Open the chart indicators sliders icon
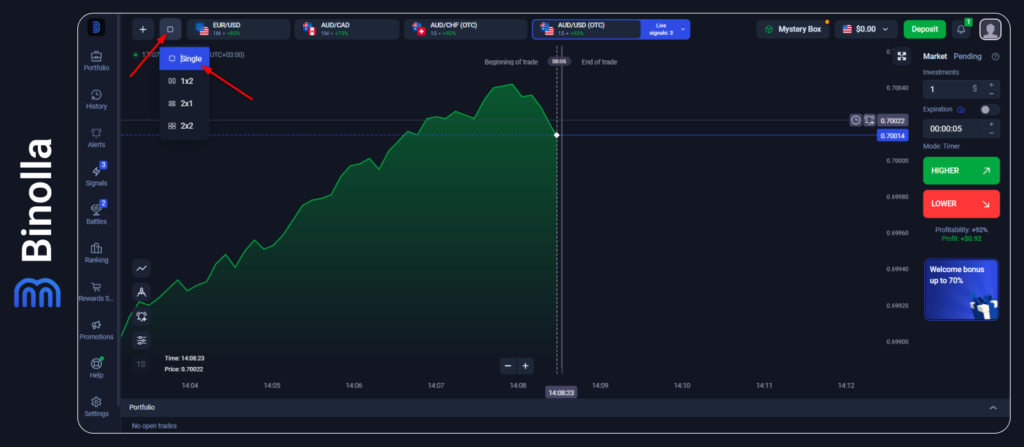Image resolution: width=1024 pixels, height=447 pixels. 141,340
